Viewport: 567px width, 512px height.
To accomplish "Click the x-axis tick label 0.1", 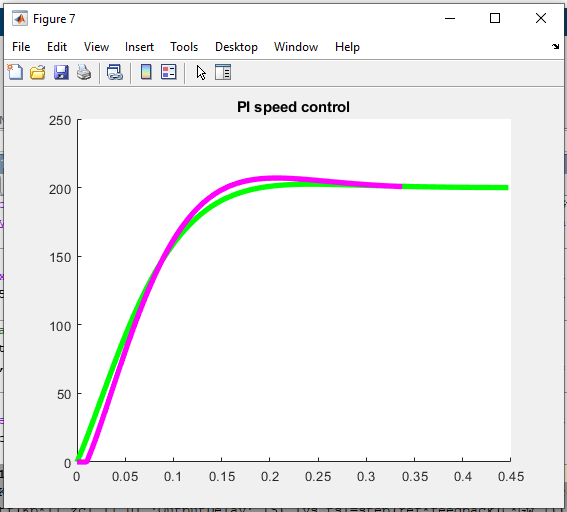I will tap(173, 477).
